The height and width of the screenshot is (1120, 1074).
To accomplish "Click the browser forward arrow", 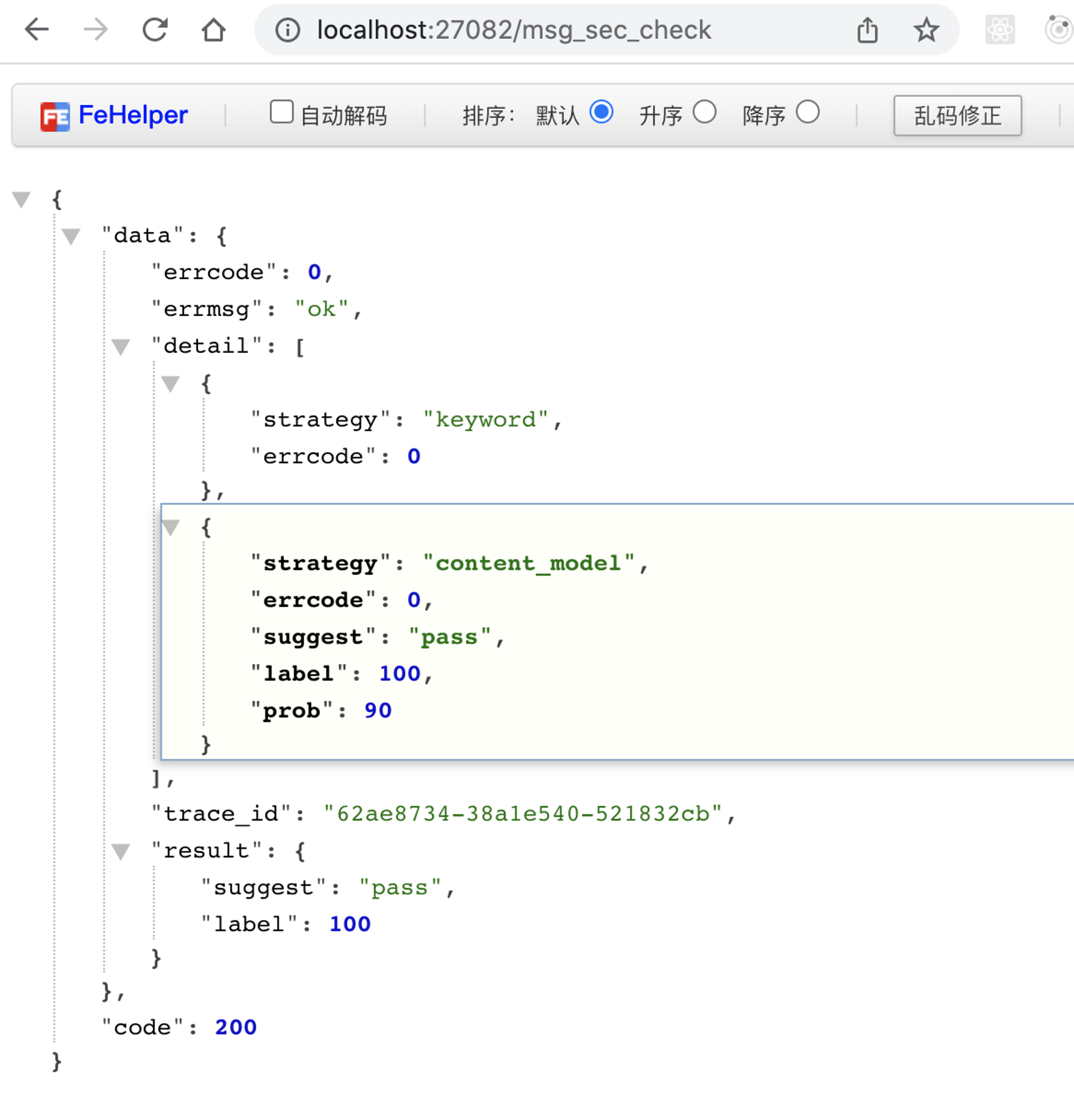I will click(x=95, y=30).
